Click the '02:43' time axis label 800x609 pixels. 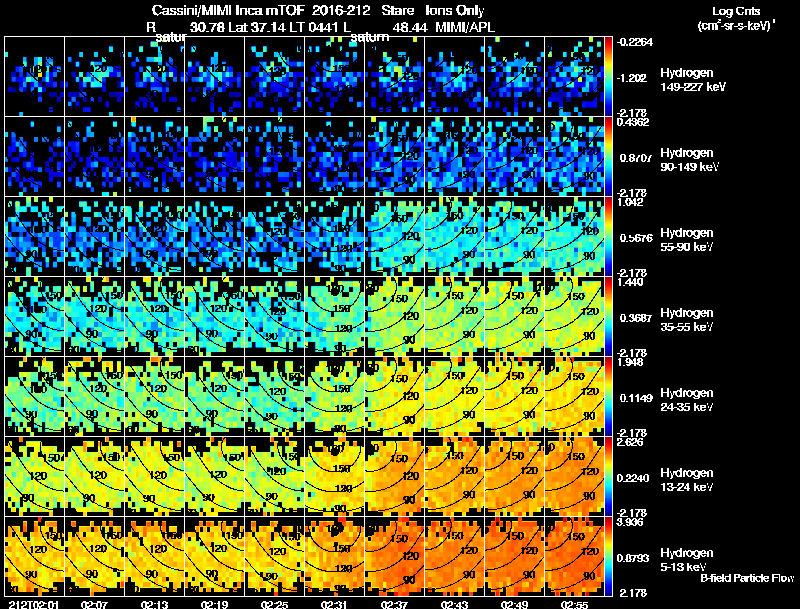pyautogui.click(x=454, y=605)
